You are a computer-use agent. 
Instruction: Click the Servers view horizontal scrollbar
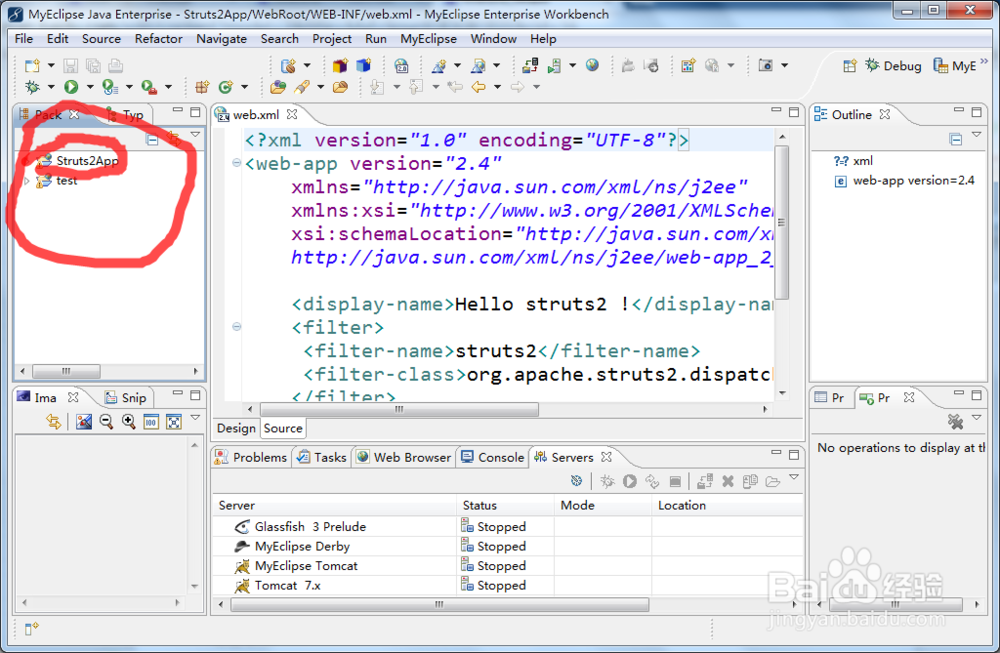pyautogui.click(x=439, y=604)
